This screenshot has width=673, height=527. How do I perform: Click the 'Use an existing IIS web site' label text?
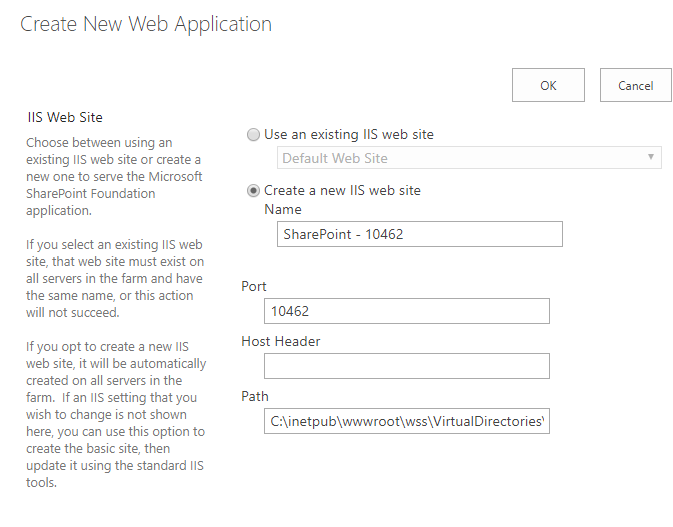point(348,135)
